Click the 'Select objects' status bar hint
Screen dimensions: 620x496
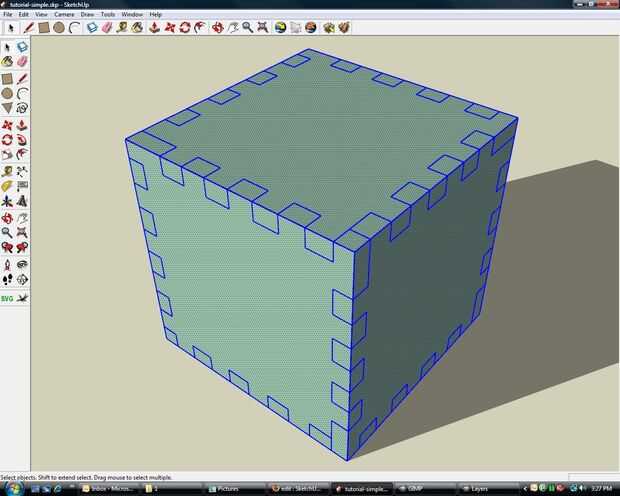coord(86,477)
